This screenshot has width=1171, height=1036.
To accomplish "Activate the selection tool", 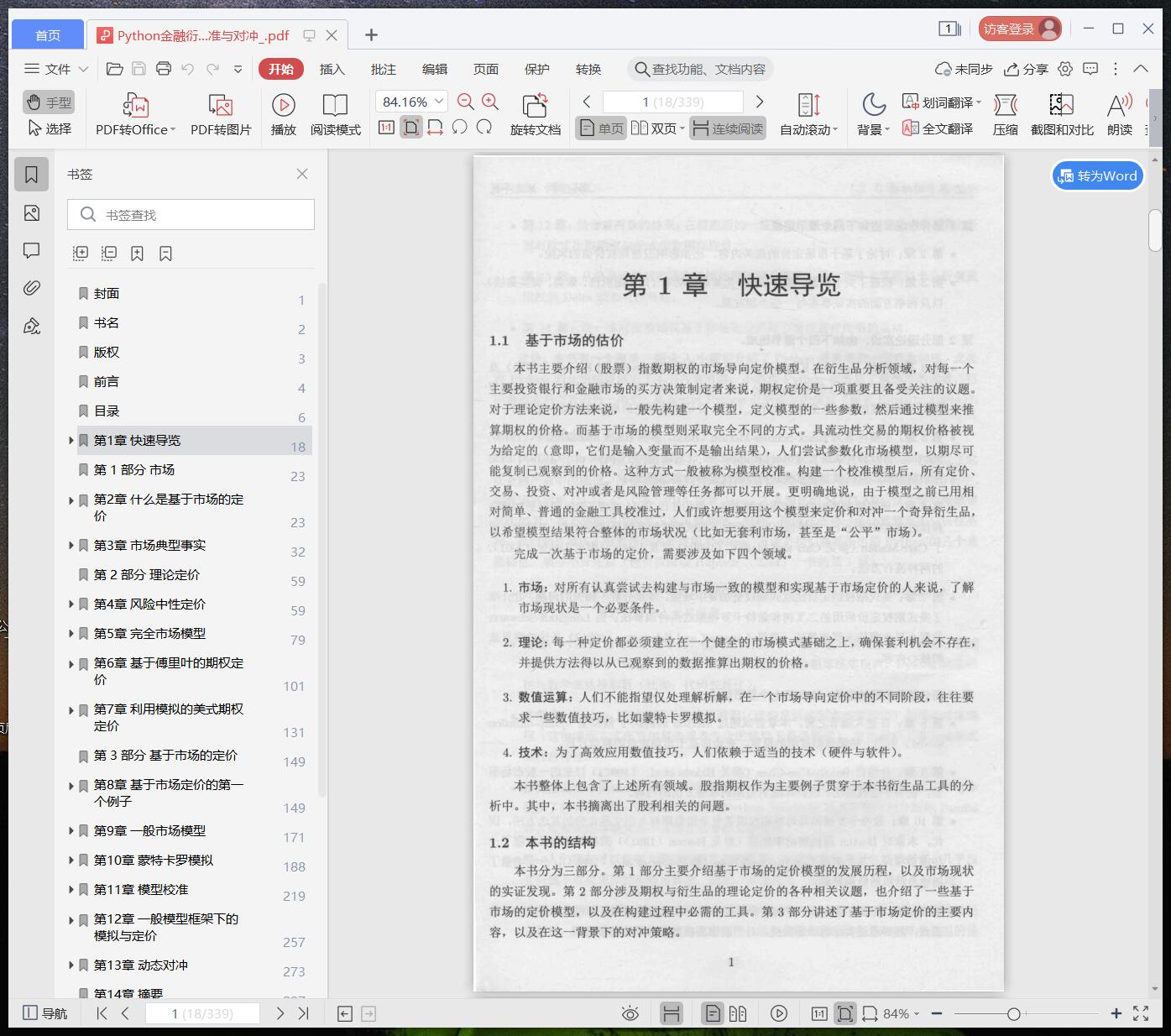I will coord(49,128).
